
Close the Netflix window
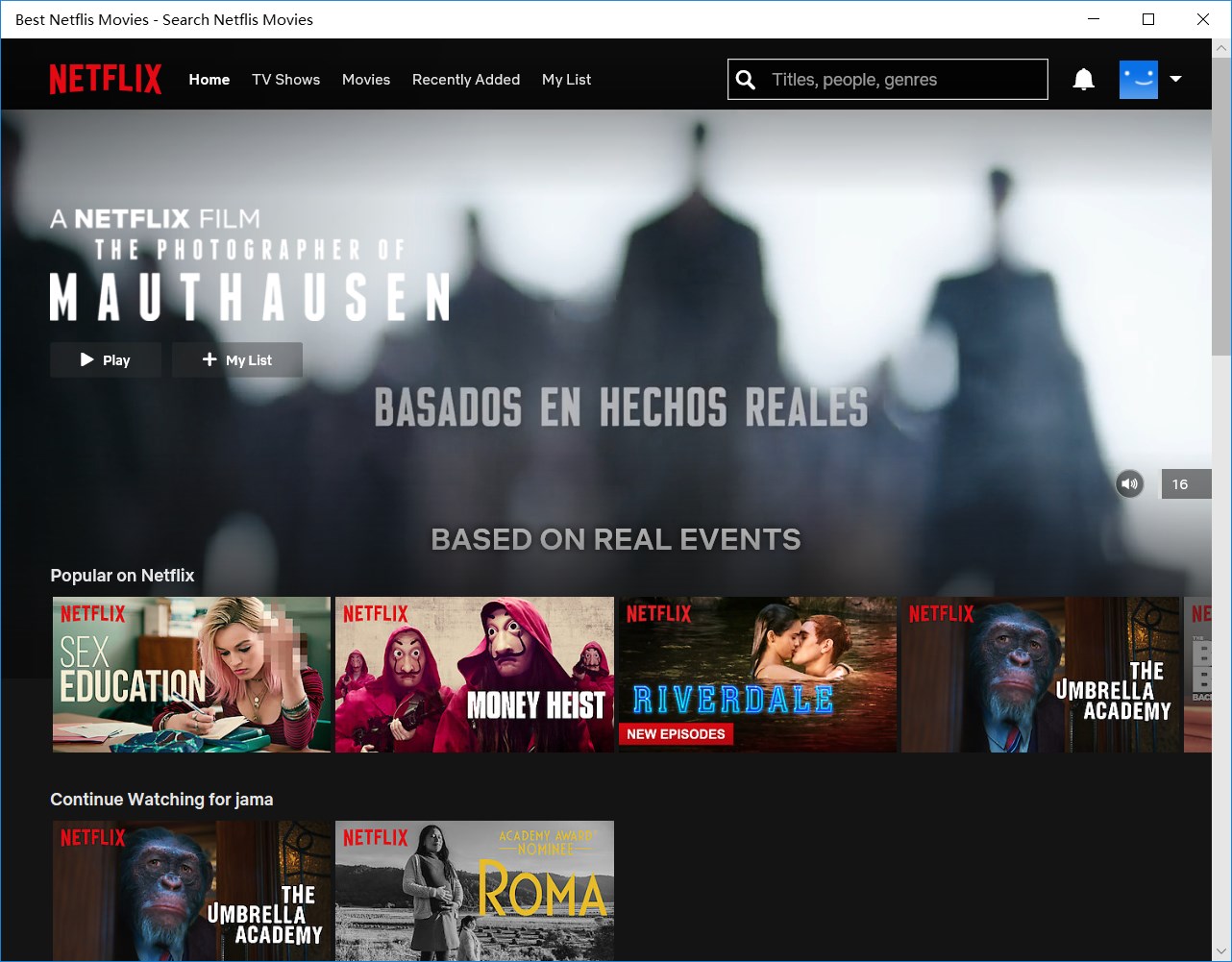pos(1203,19)
